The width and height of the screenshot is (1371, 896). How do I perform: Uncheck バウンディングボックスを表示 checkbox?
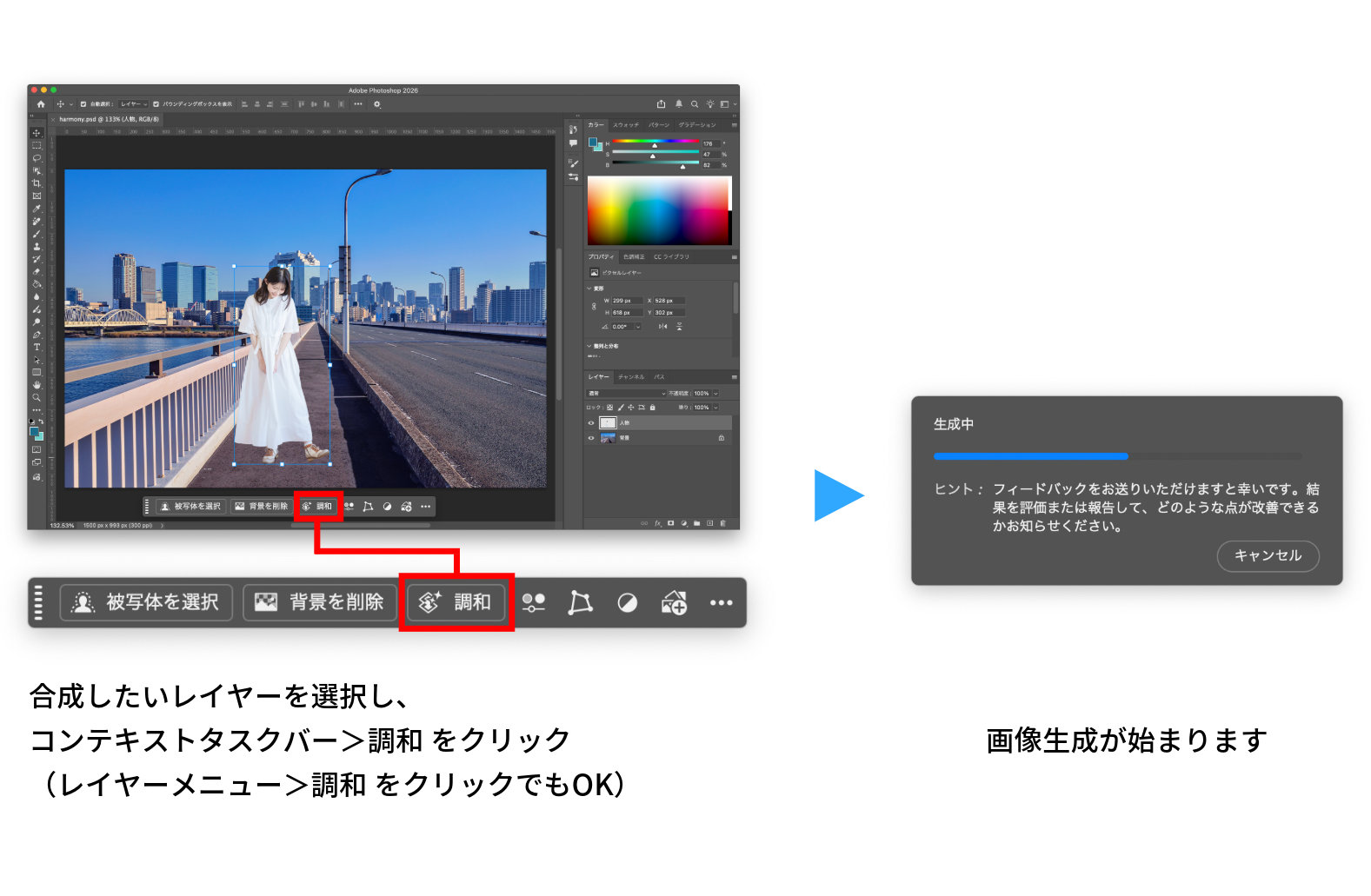(156, 104)
